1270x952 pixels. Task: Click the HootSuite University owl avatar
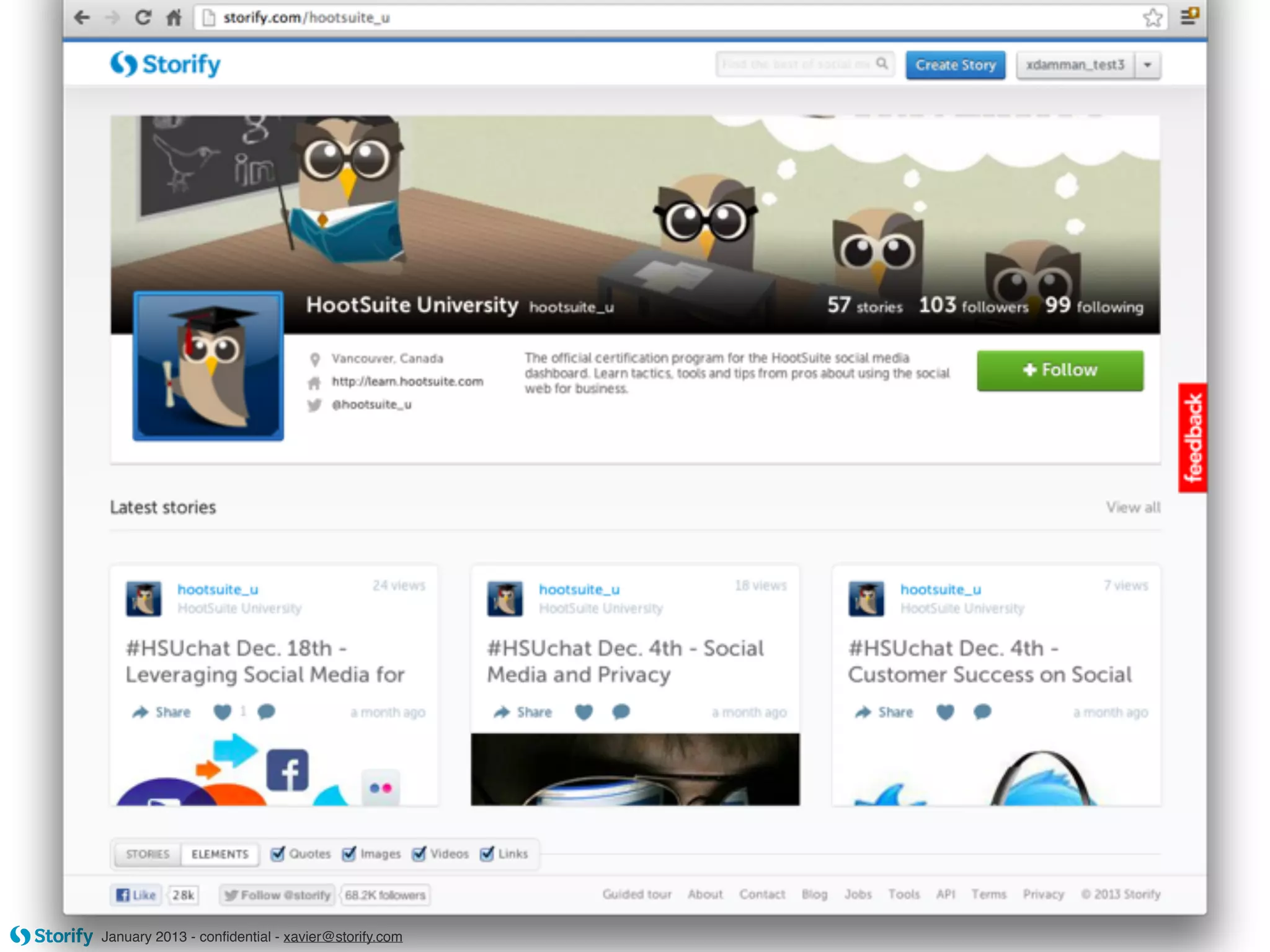tap(208, 366)
